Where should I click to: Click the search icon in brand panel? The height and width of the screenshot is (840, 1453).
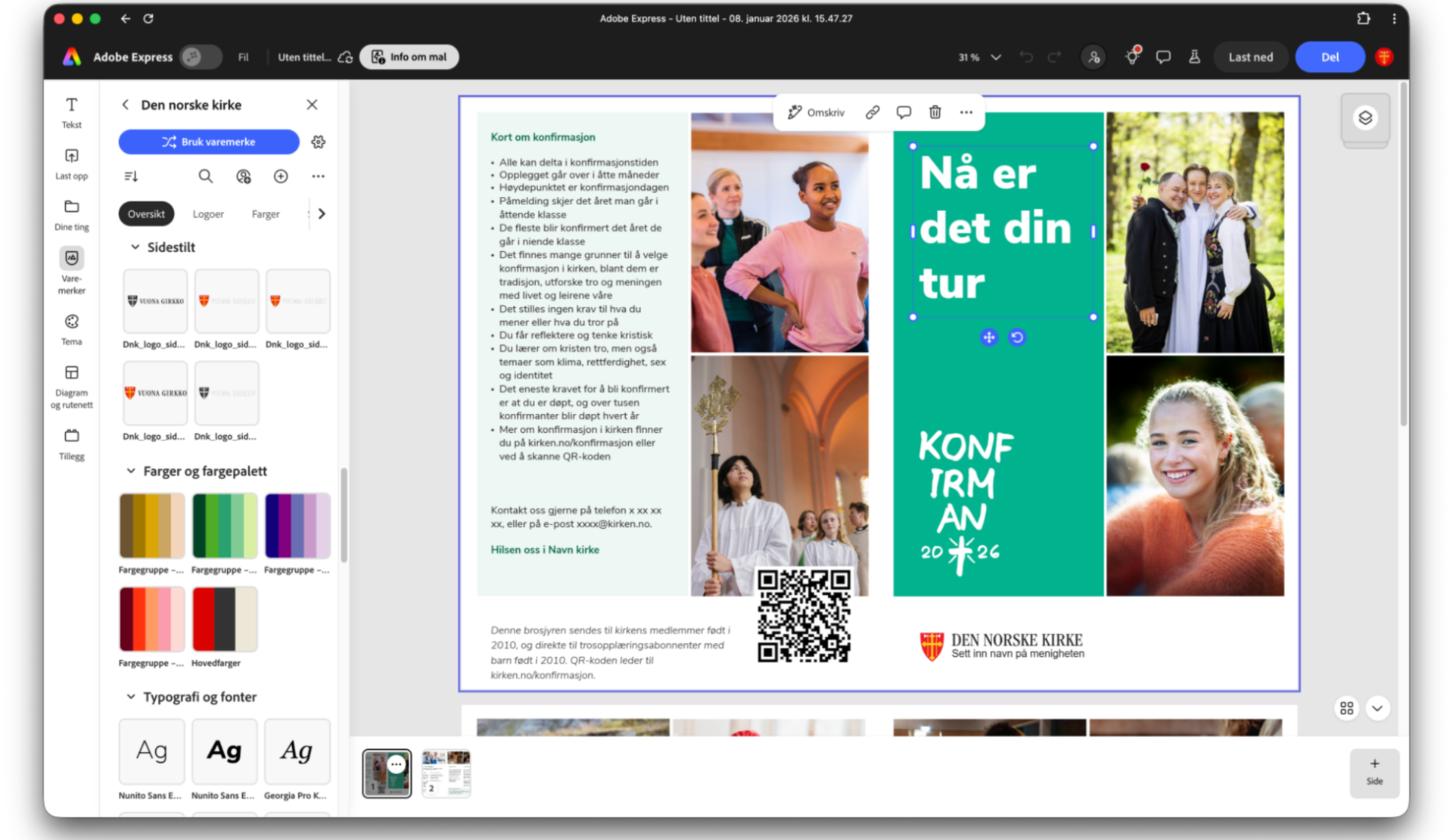point(205,176)
